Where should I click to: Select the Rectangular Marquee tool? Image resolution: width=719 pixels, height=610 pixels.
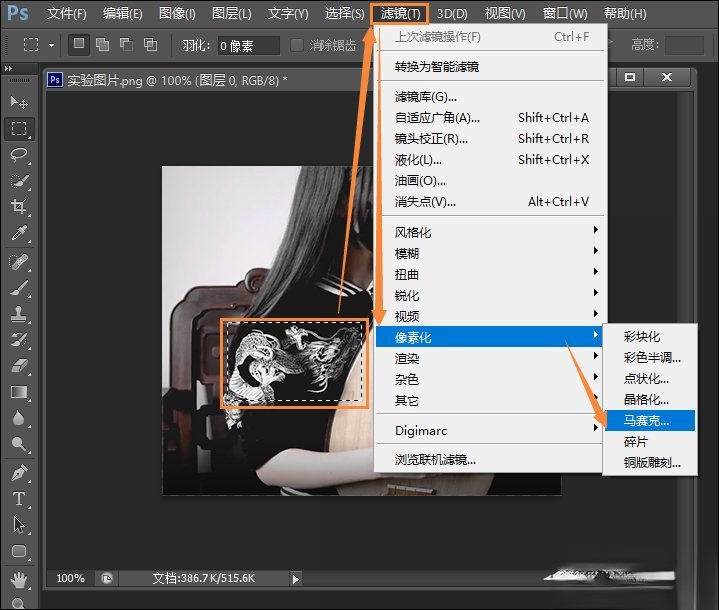click(19, 128)
